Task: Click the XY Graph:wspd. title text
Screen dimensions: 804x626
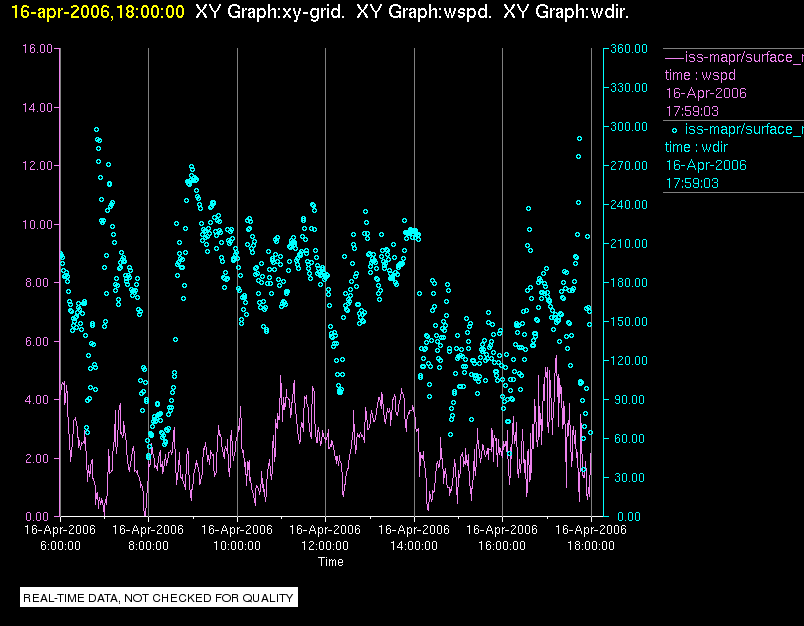Action: (x=424, y=12)
